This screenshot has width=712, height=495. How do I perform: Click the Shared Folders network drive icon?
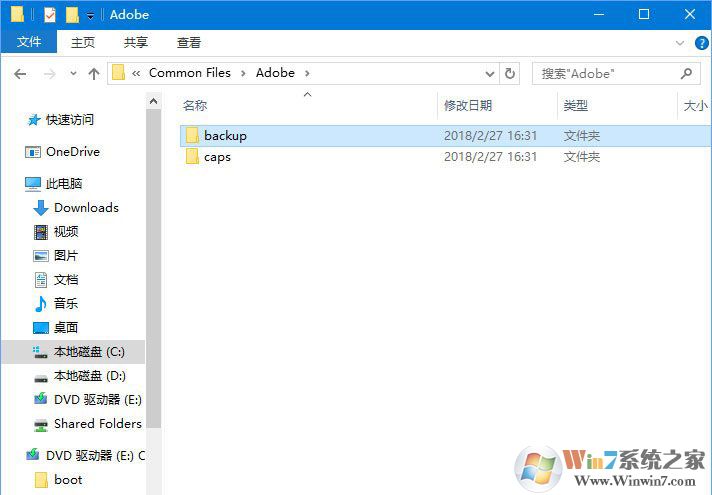(x=41, y=425)
